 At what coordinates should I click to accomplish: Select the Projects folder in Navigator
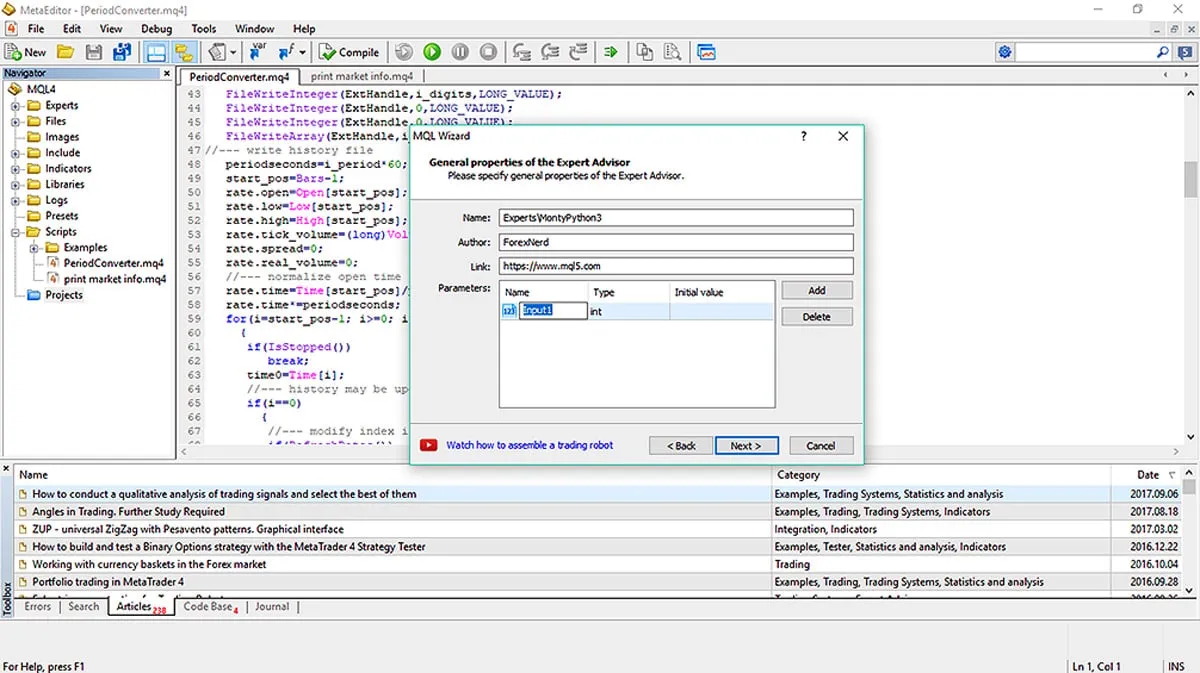coord(64,295)
